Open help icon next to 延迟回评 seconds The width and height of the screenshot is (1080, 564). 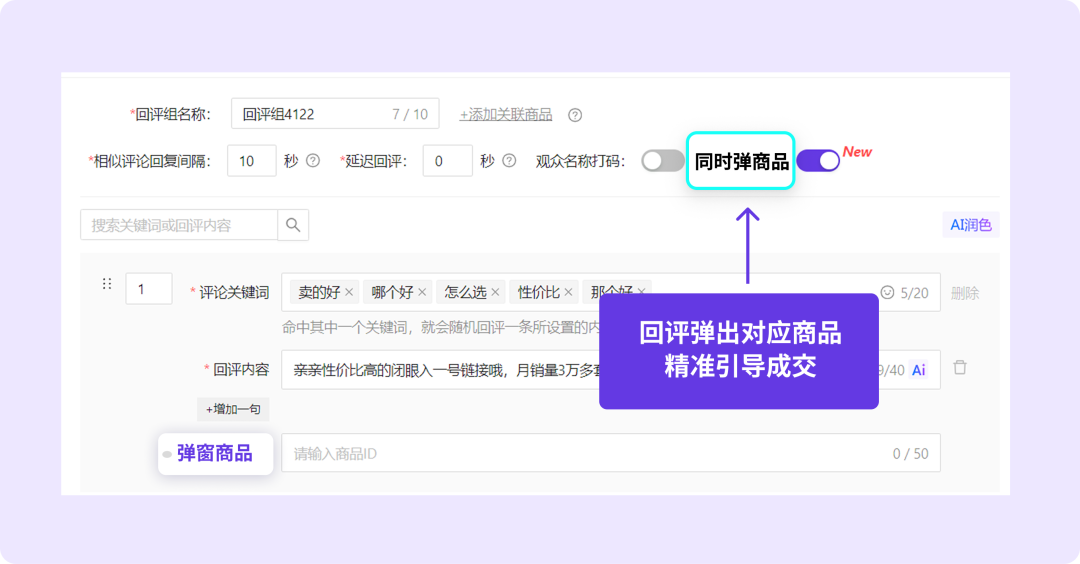point(509,160)
